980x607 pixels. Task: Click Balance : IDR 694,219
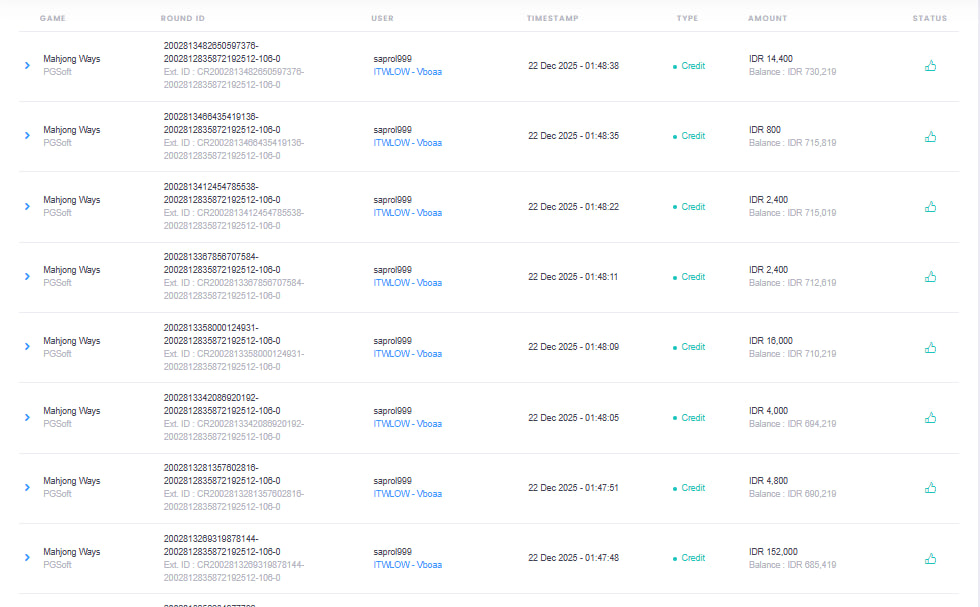[792, 424]
